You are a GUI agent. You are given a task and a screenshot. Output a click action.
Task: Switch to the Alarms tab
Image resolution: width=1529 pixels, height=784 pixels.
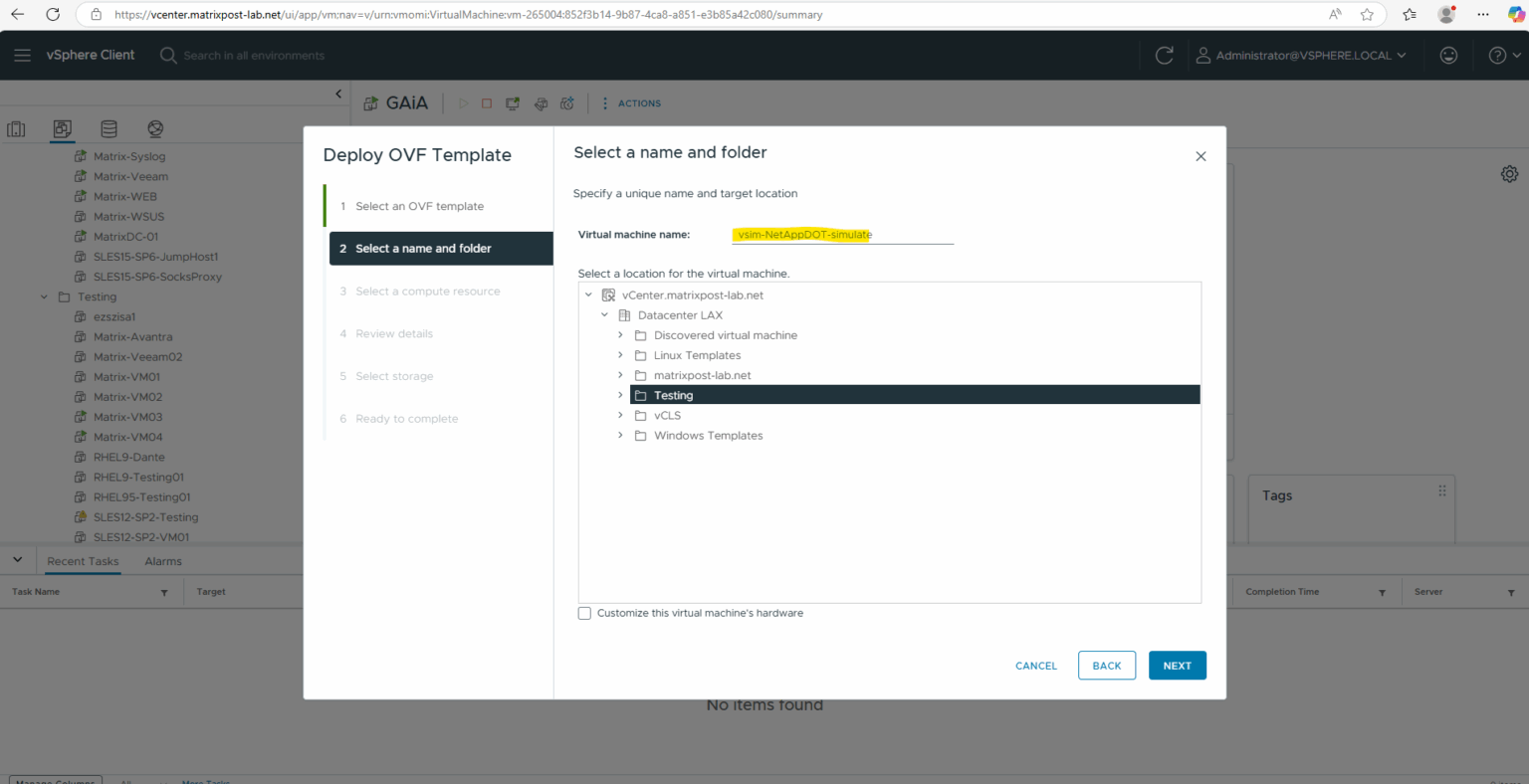(162, 561)
